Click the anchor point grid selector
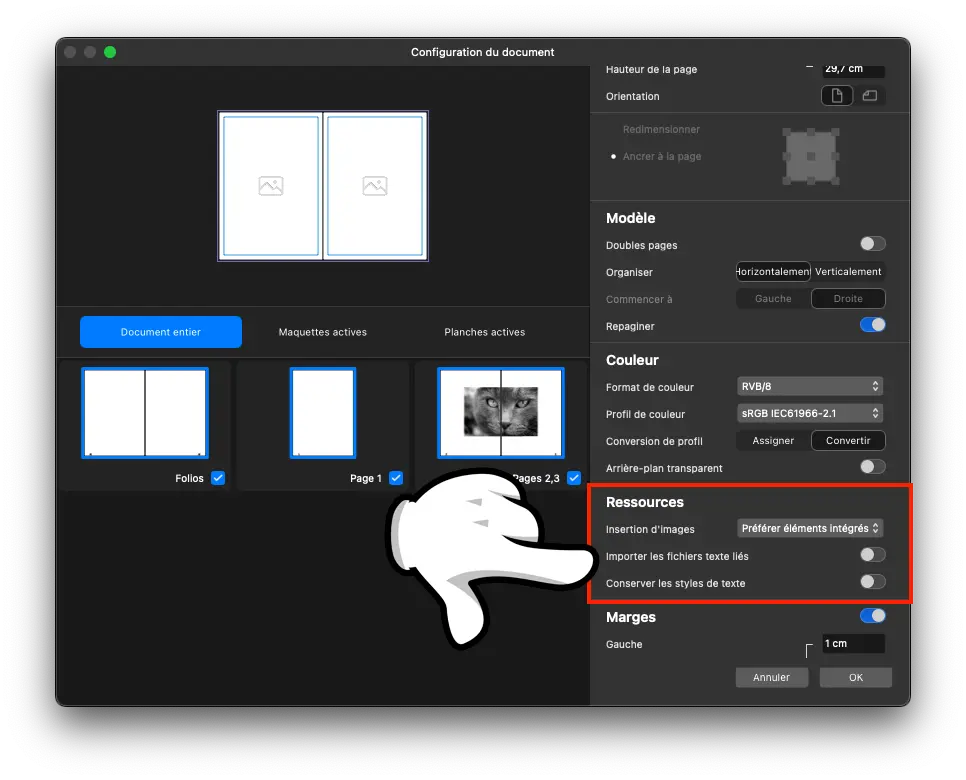The image size is (966, 780). point(811,156)
